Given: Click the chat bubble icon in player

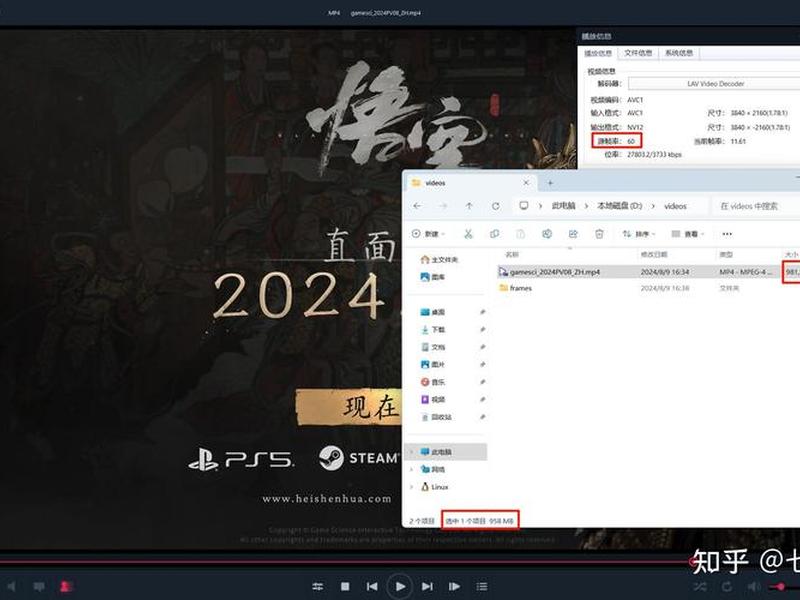Looking at the screenshot, I should 39,587.
